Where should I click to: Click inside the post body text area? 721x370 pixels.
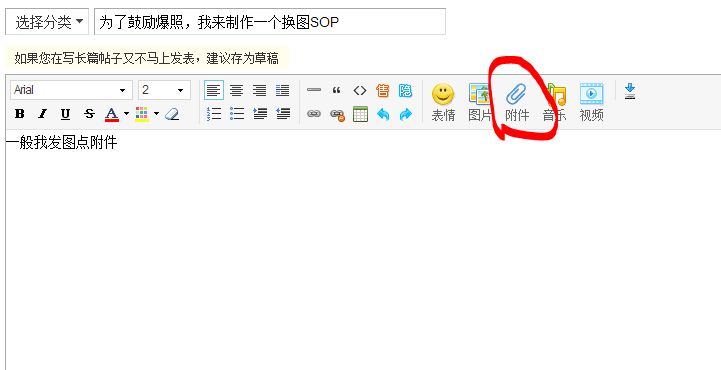[x=363, y=250]
